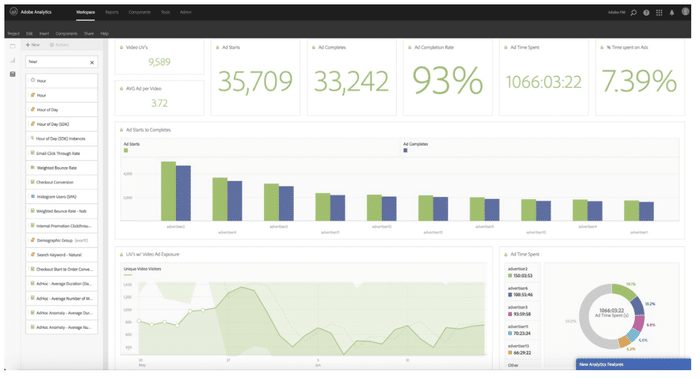Viewport: 700px width, 379px height.
Task: Click the component search input field
Action: point(62,62)
